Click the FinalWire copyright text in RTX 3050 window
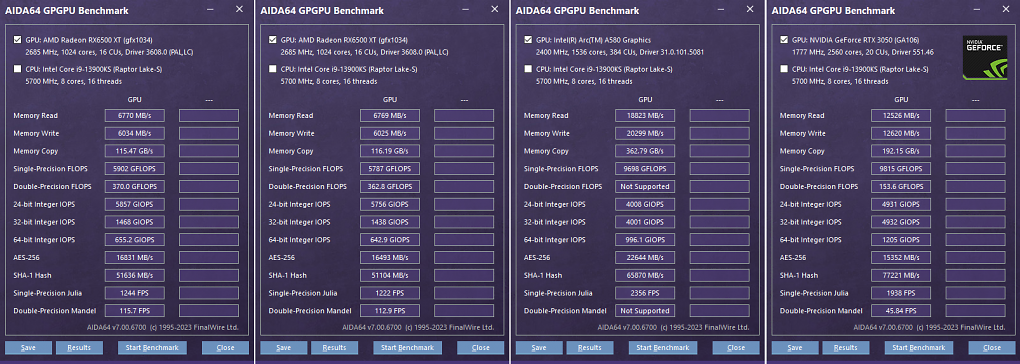The height and width of the screenshot is (364, 1020). [929, 327]
